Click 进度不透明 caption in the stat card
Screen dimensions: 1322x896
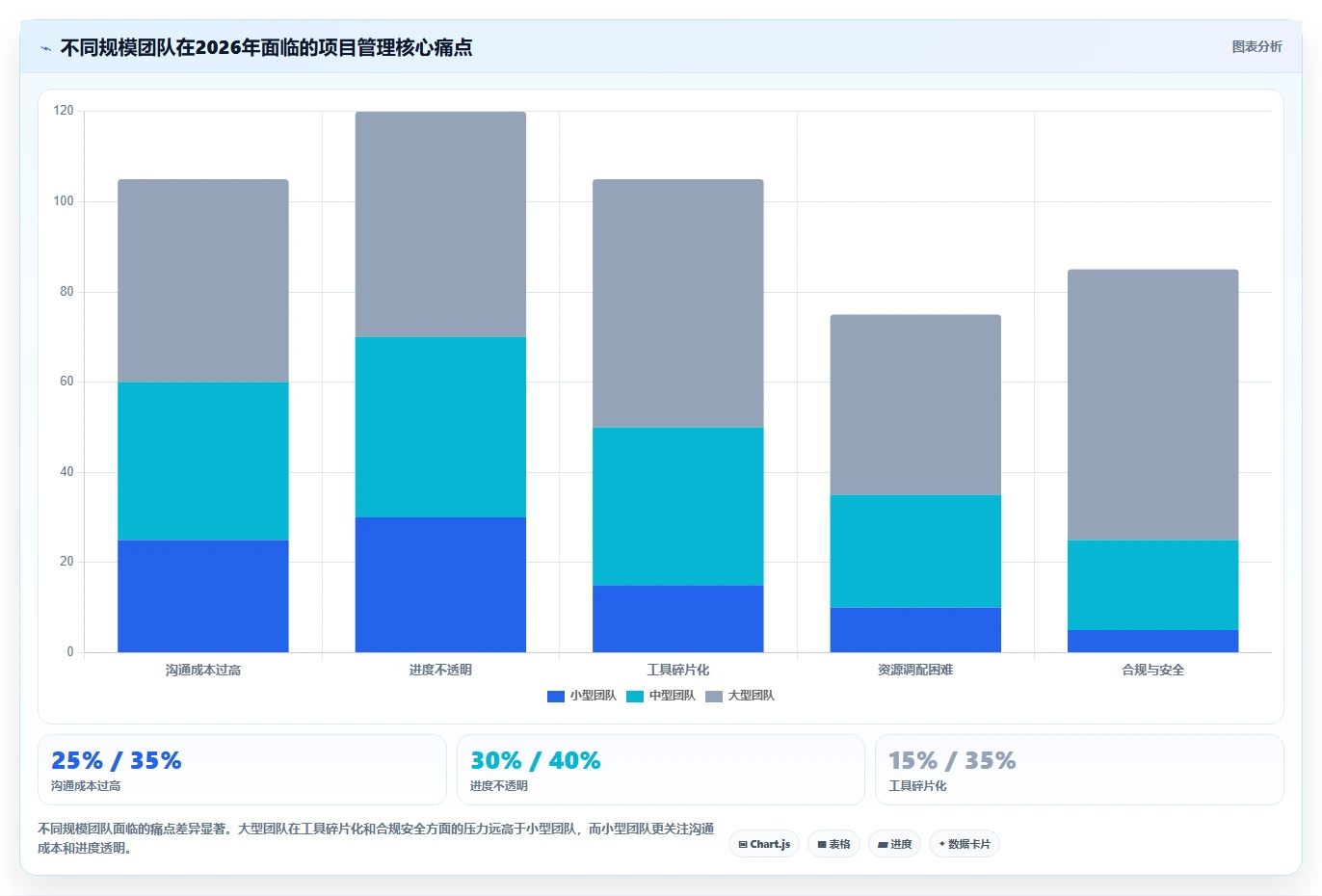(x=499, y=786)
